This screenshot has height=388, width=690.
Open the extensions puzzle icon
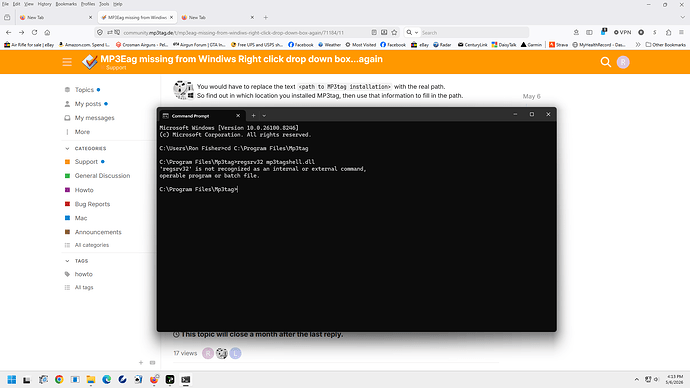coord(668,32)
